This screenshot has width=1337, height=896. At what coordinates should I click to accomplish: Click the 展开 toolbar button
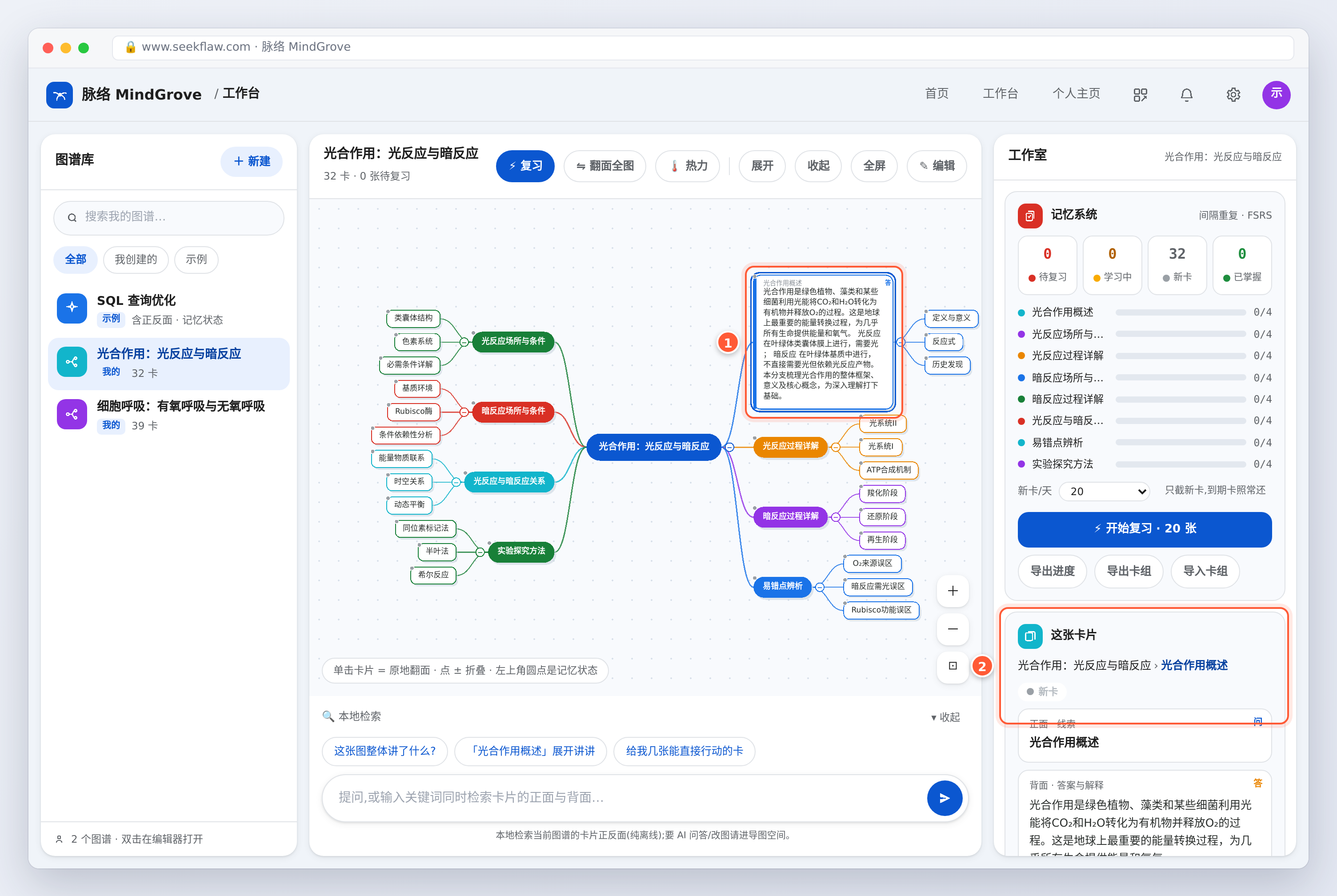pos(762,166)
